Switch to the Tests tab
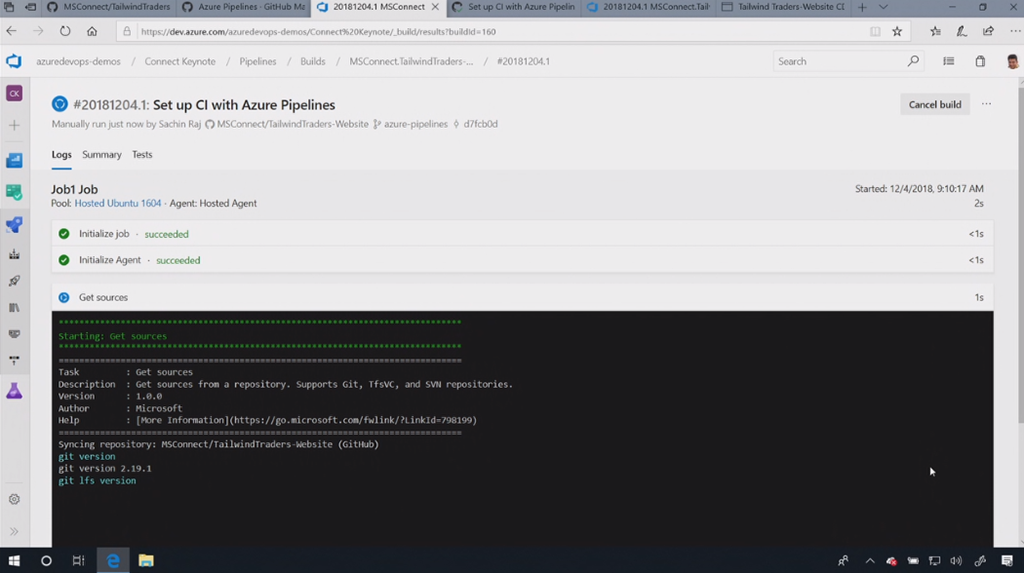Image resolution: width=1024 pixels, height=573 pixels. [142, 155]
